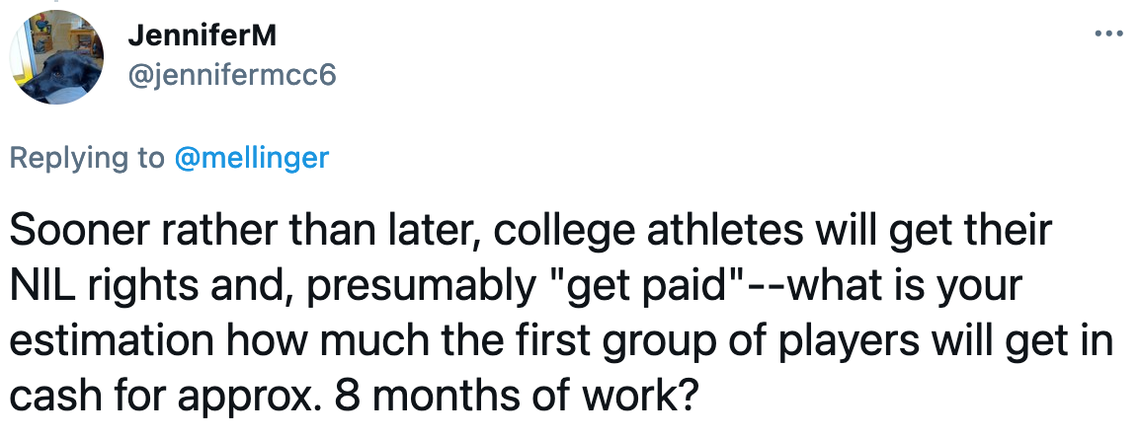Viewport: 1140px width, 438px height.
Task: Click the @jennifermcc6 username handle
Action: point(231,75)
